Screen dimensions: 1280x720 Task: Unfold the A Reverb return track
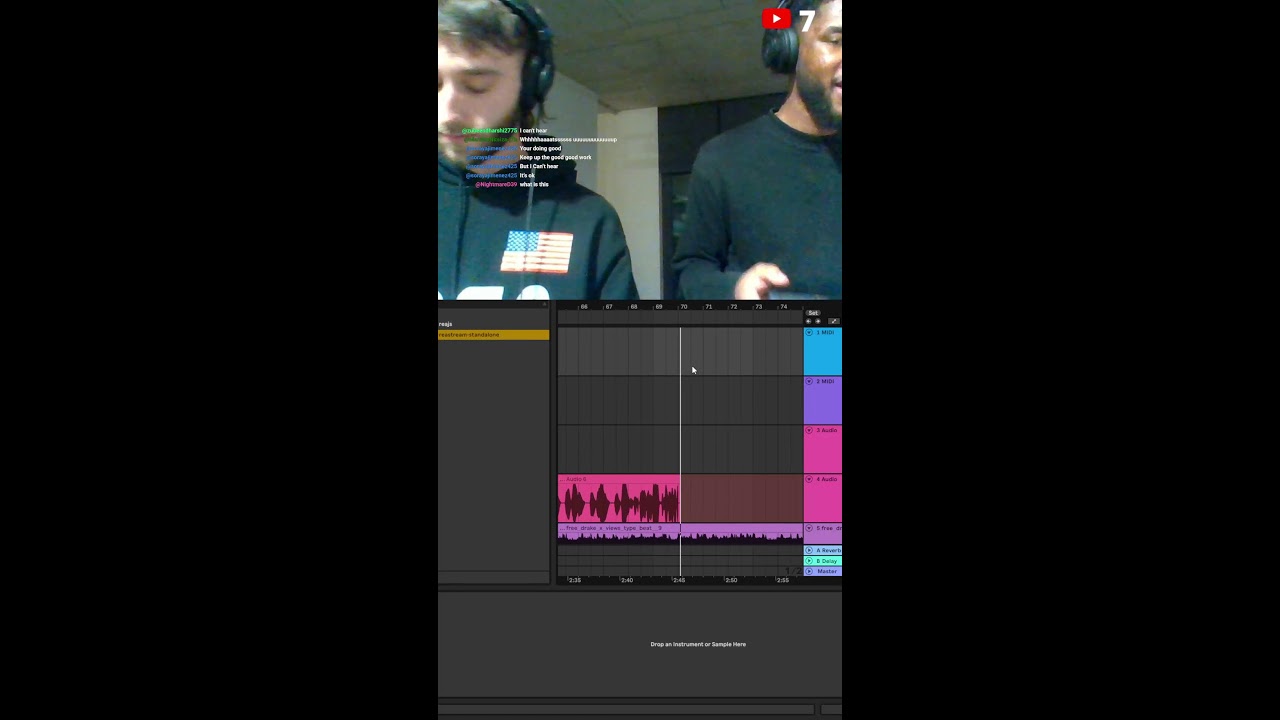tap(809, 550)
